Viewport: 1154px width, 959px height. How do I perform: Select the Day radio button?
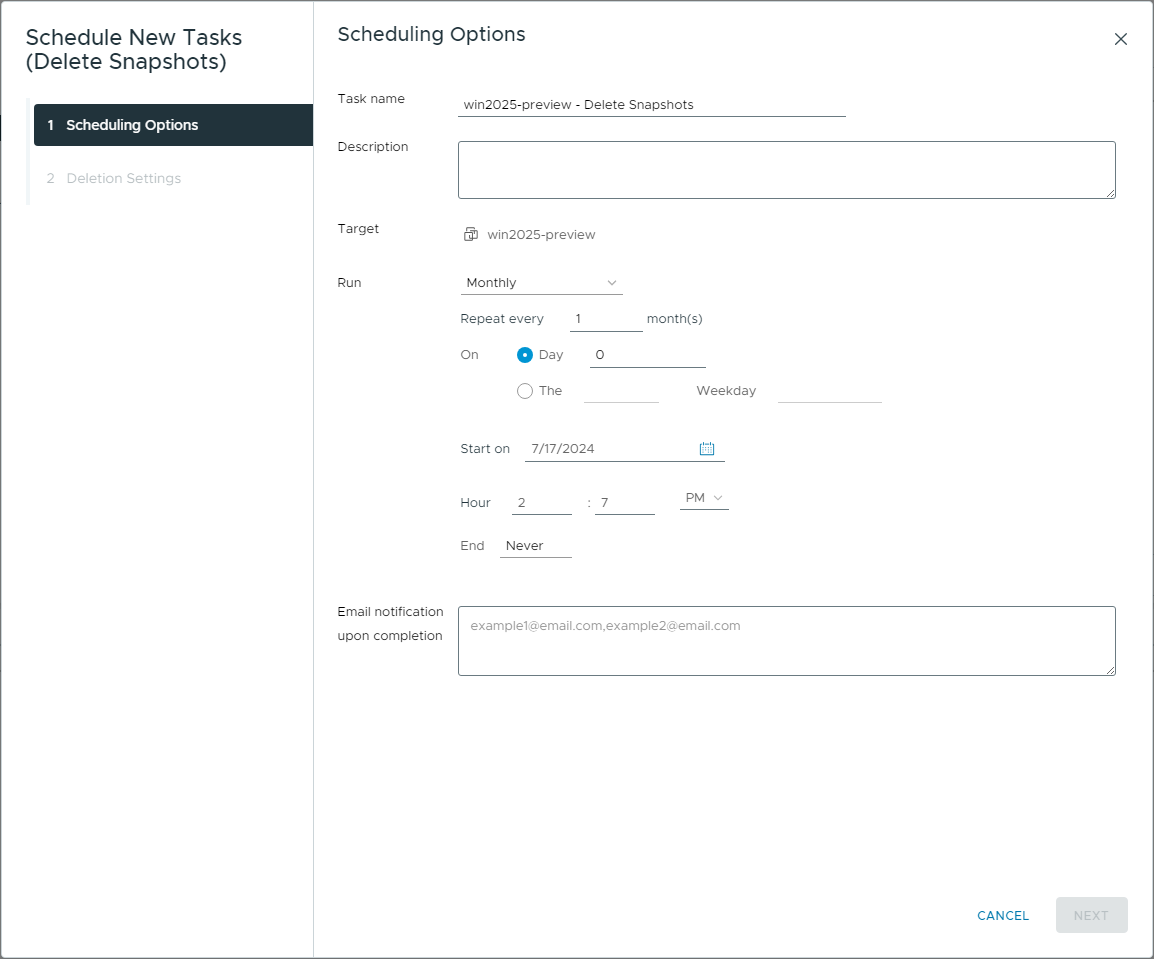[x=525, y=355]
